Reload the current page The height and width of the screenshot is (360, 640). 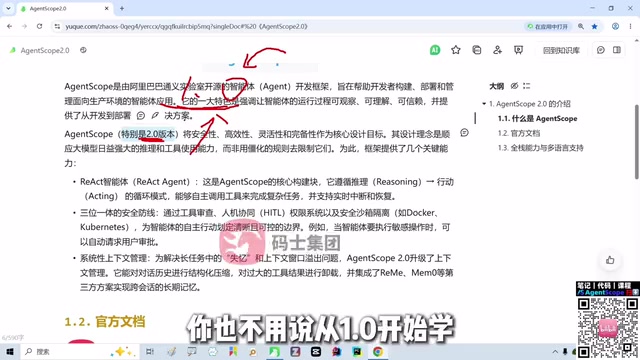[39, 27]
